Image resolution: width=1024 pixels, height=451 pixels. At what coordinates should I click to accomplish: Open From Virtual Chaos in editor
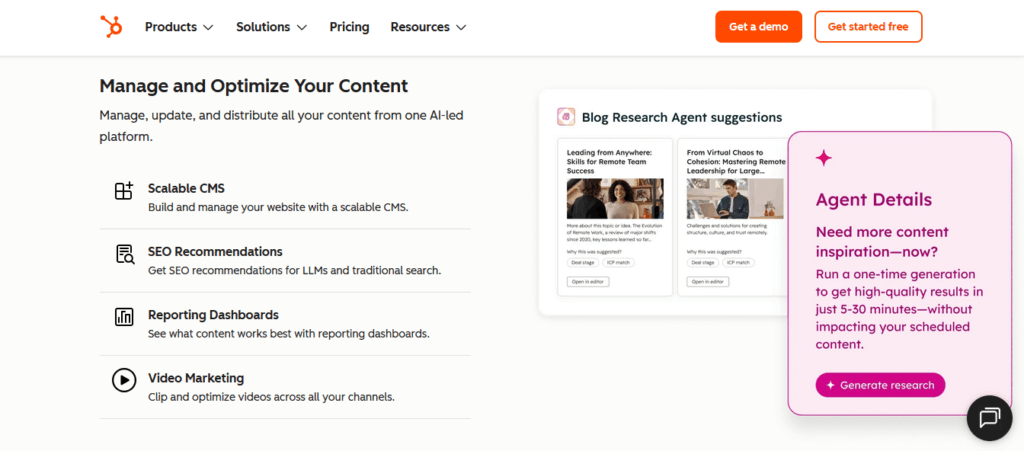(x=708, y=281)
